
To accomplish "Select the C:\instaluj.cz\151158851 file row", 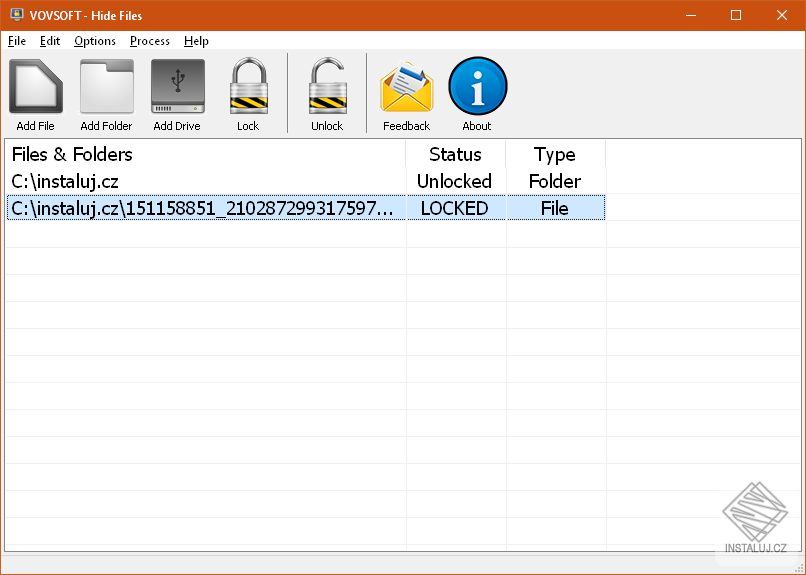I will tap(306, 208).
